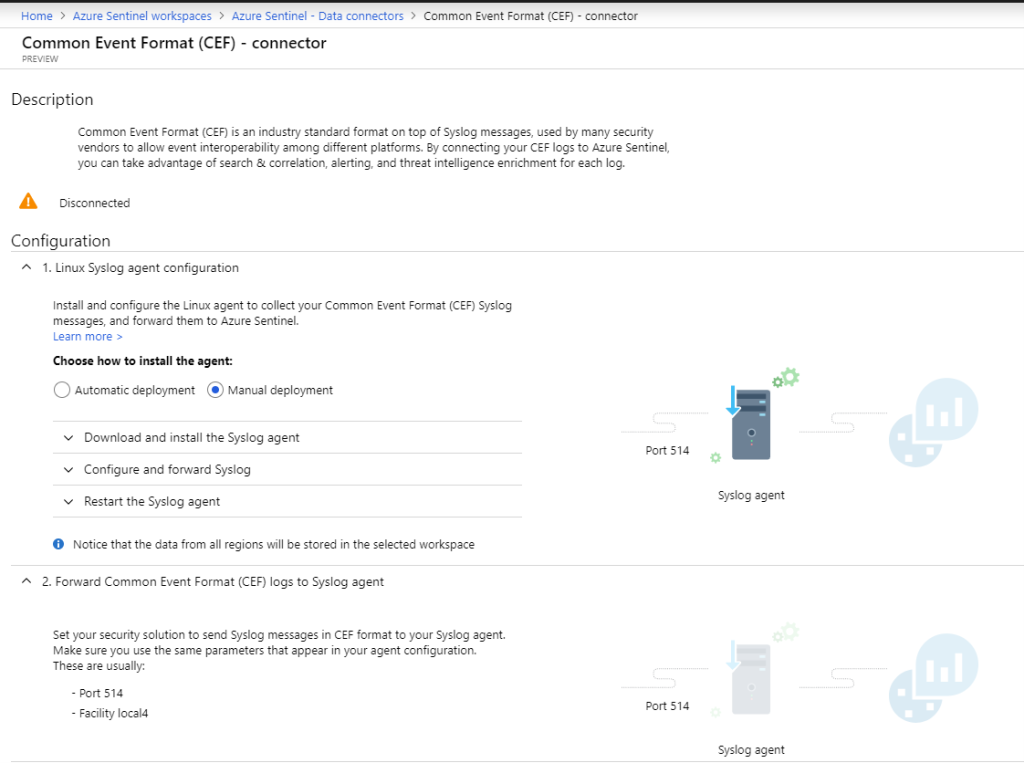Image resolution: width=1024 pixels, height=763 pixels.
Task: Open Azure Sentinel - Data connectors breadcrumb
Action: (x=317, y=16)
